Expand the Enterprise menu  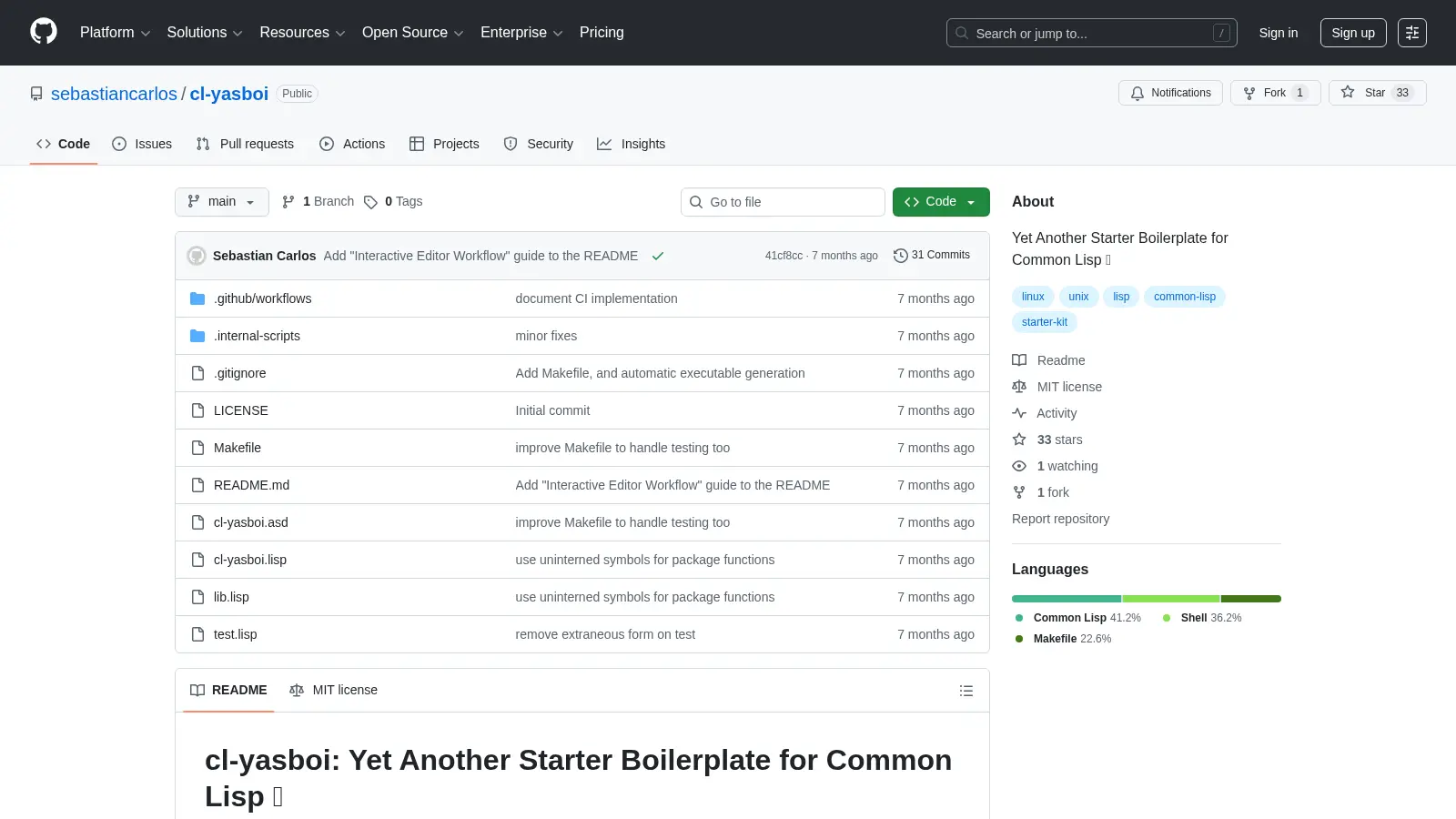(x=521, y=33)
